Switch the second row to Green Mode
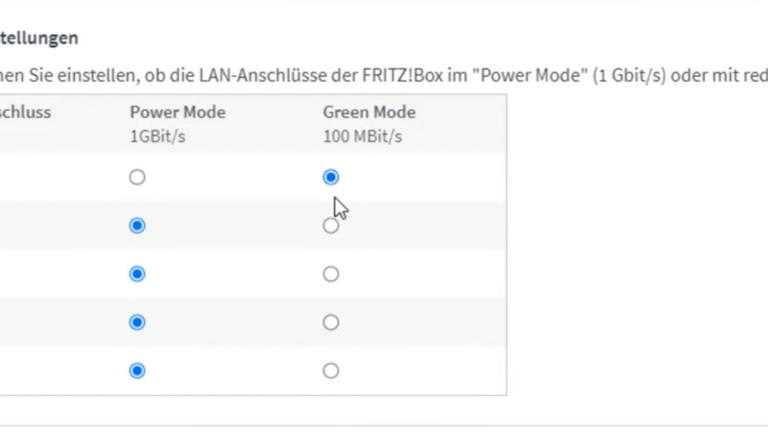 click(331, 226)
